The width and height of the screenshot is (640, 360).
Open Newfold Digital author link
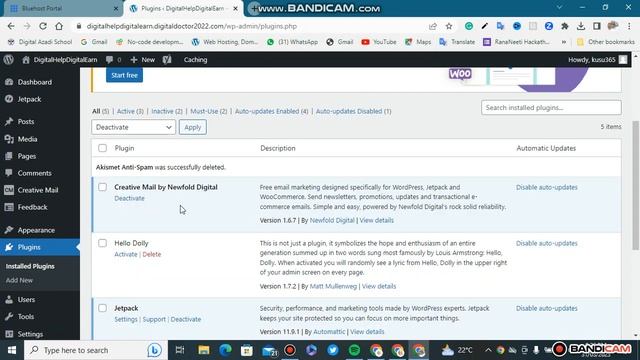(332, 220)
